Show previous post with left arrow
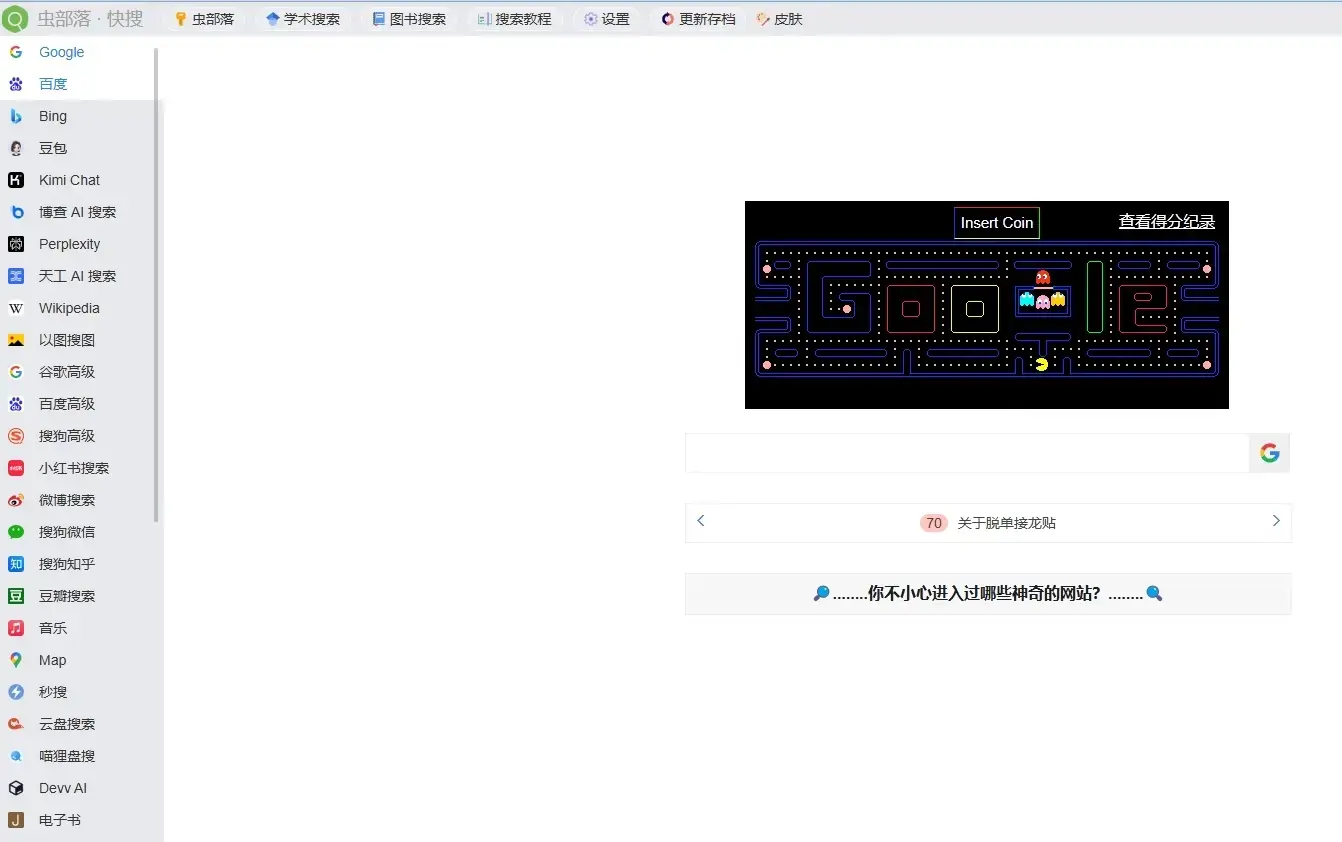 pyautogui.click(x=701, y=521)
